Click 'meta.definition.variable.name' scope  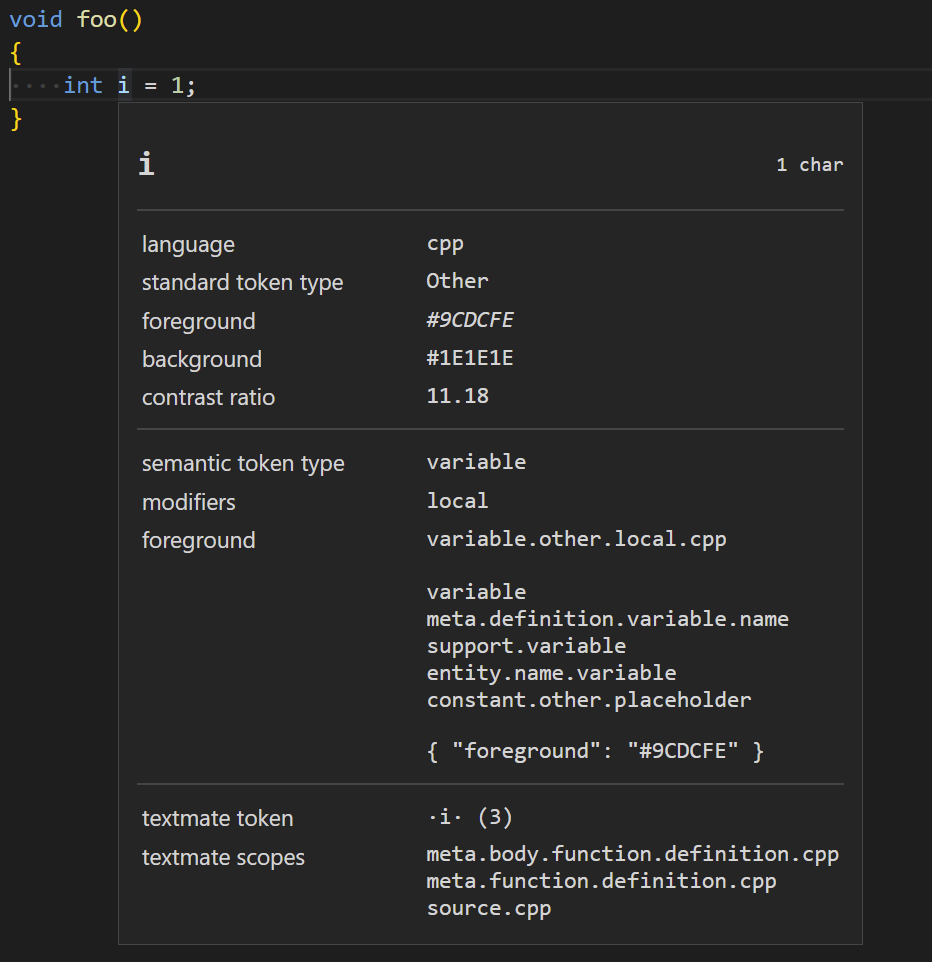(x=608, y=619)
